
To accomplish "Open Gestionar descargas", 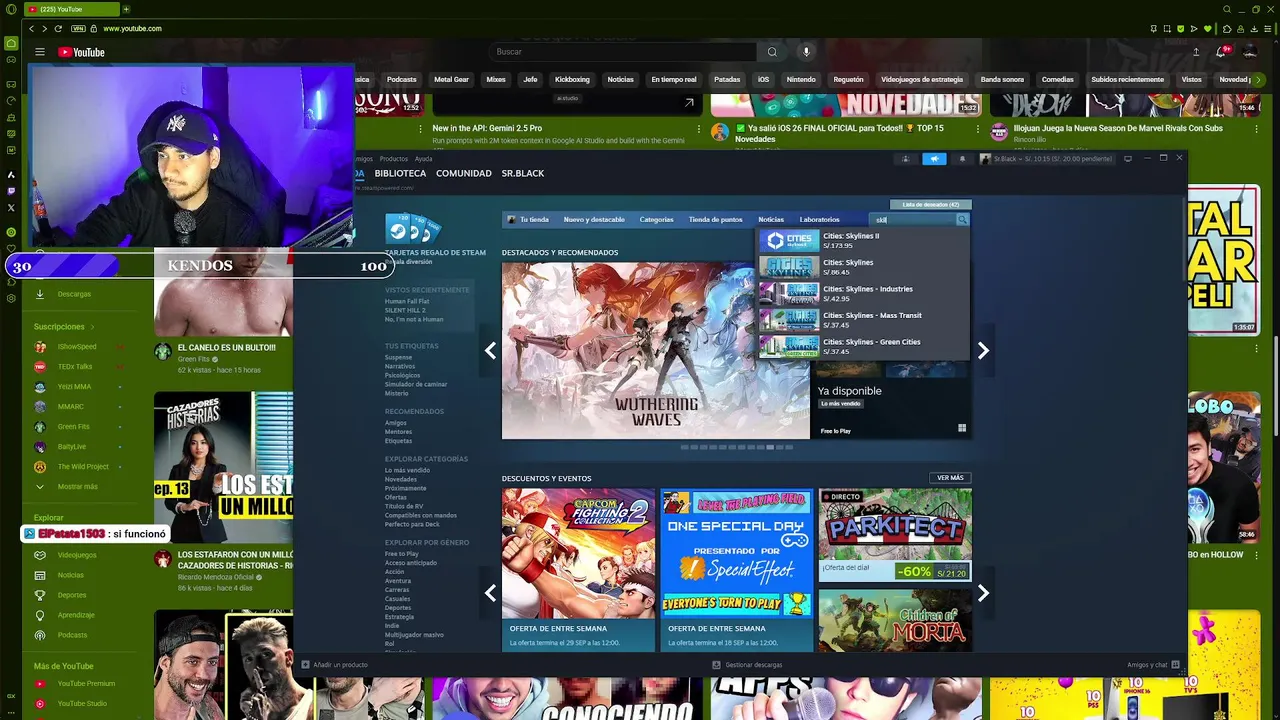I will [x=748, y=665].
